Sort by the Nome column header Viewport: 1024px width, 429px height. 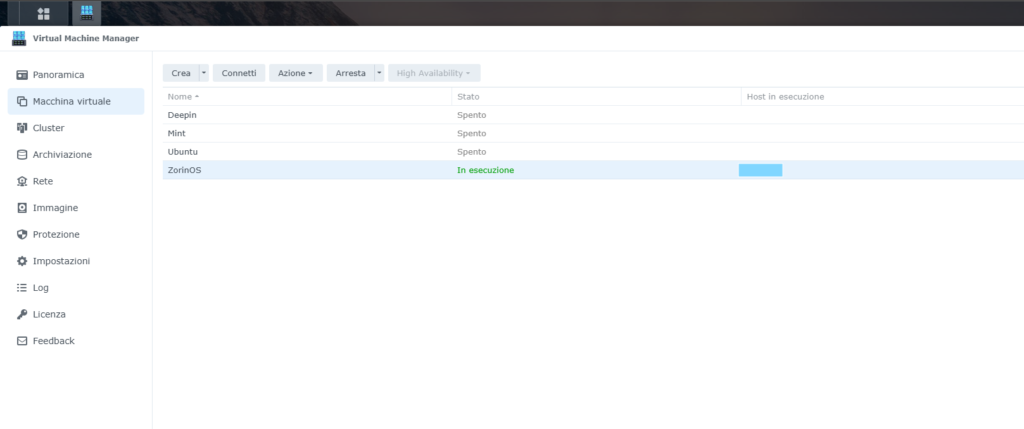pyautogui.click(x=307, y=97)
